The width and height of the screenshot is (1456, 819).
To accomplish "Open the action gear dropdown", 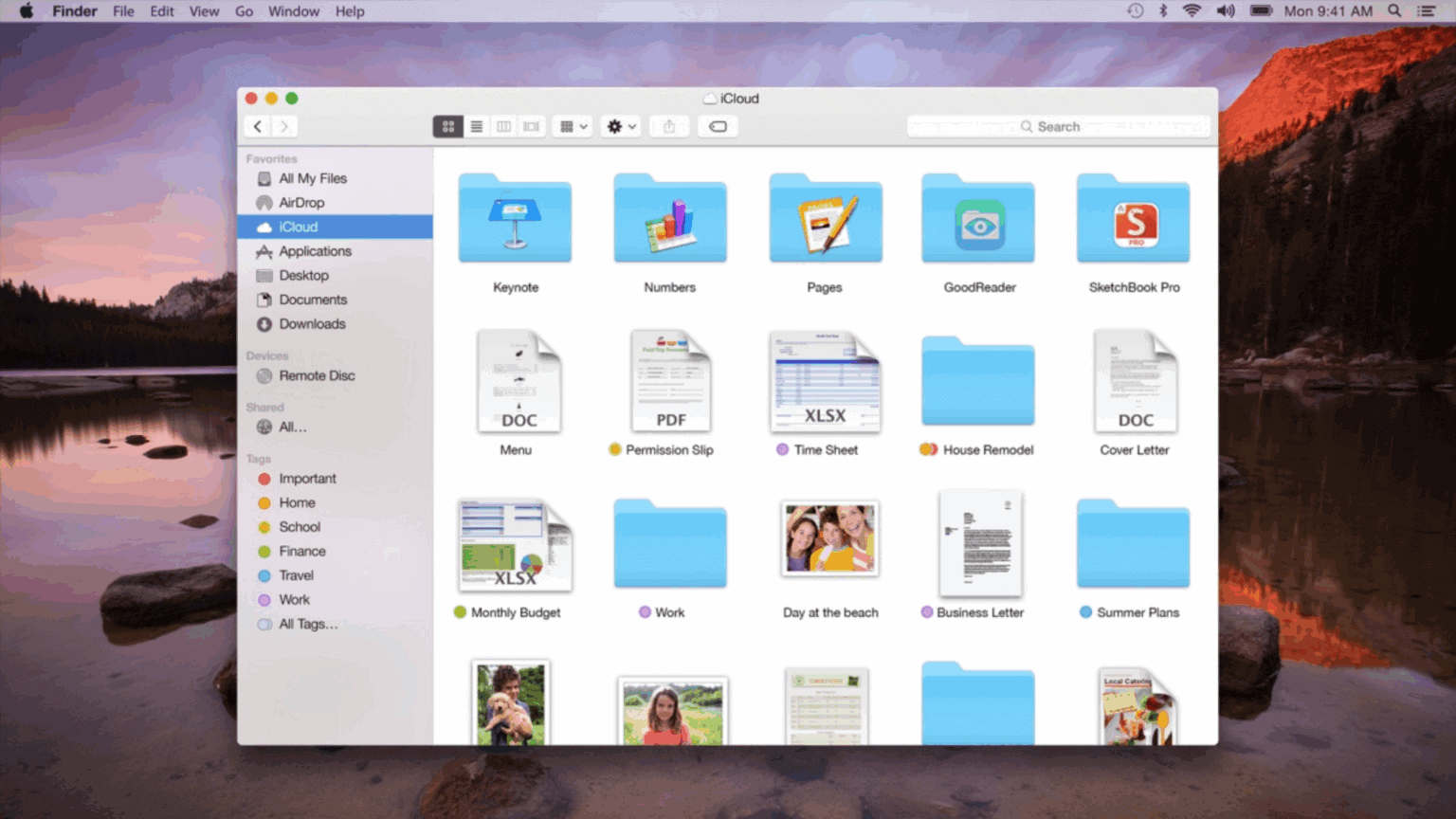I will (x=621, y=126).
